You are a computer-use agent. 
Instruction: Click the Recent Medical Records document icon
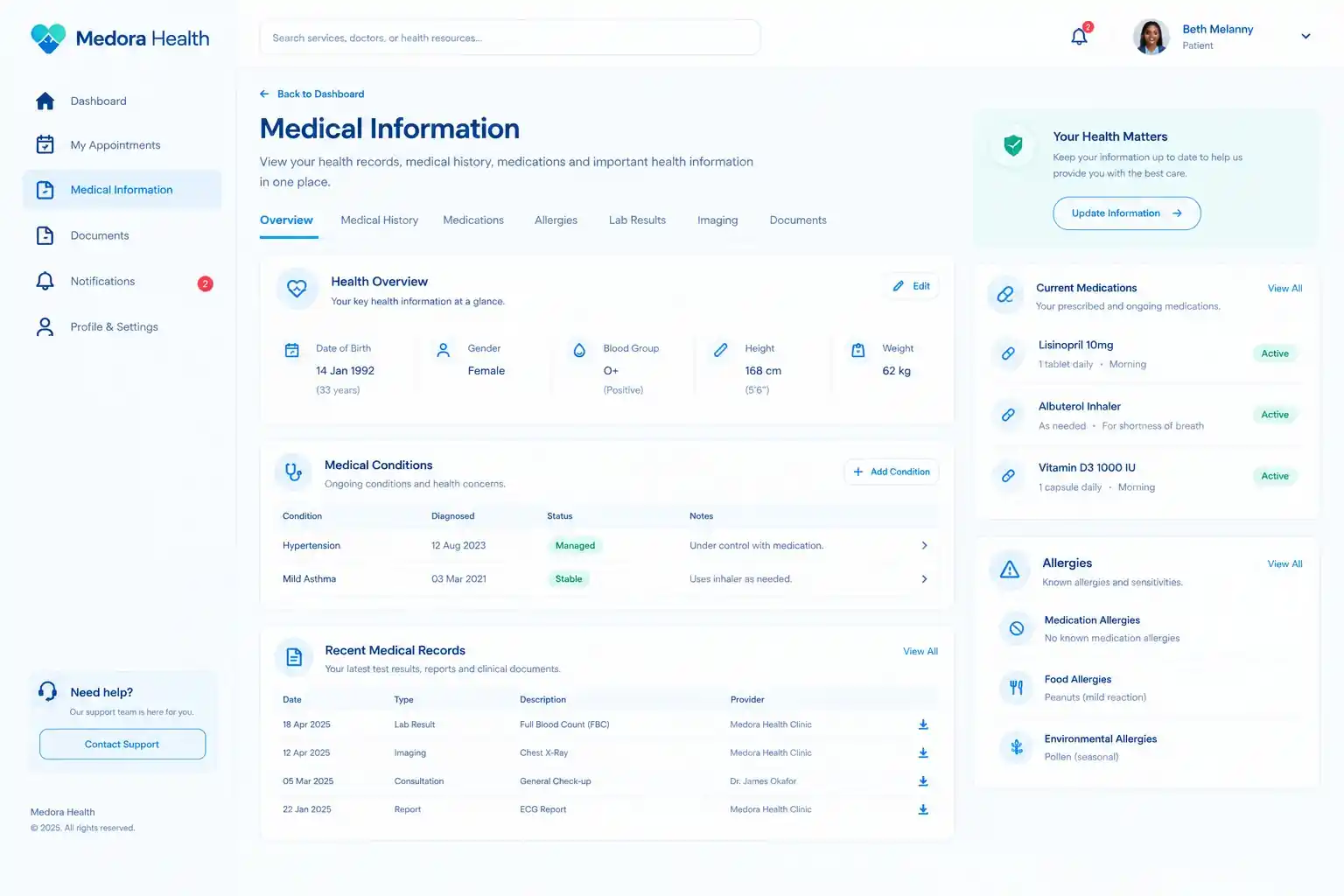click(294, 657)
